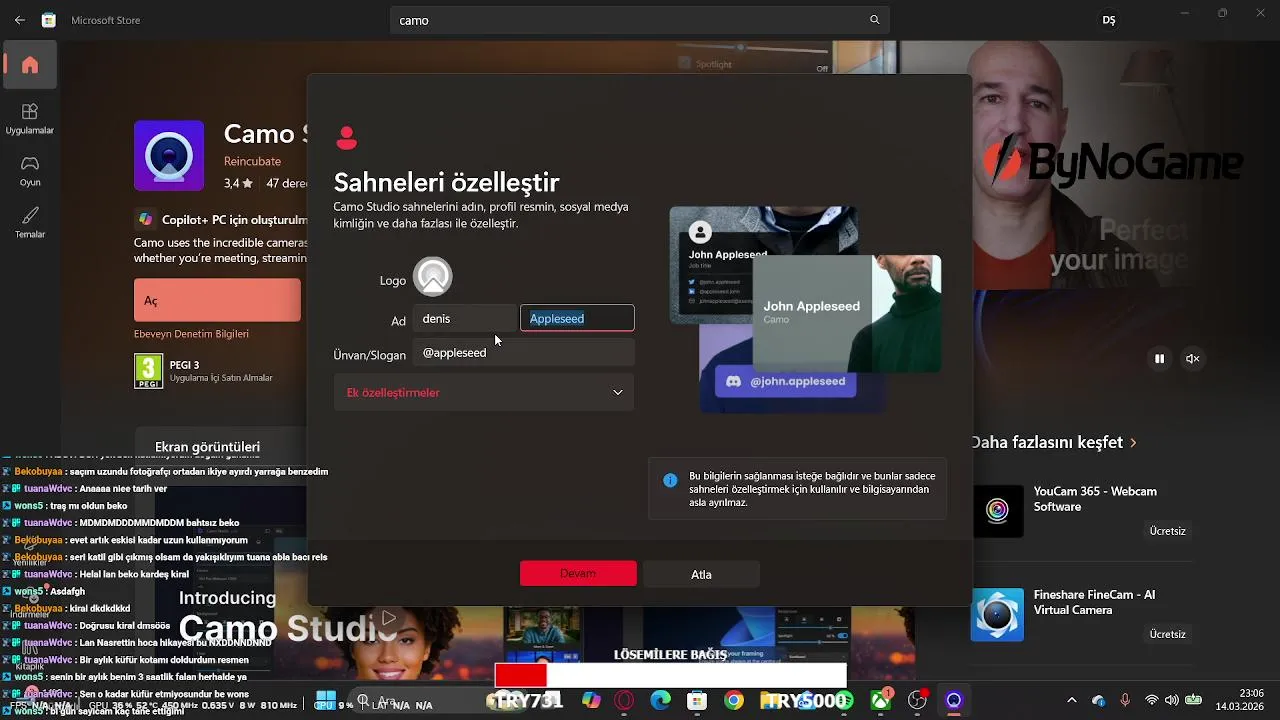Screen dimensions: 1280x720
Task: Open Xbox app from taskbar
Action: [881, 701]
